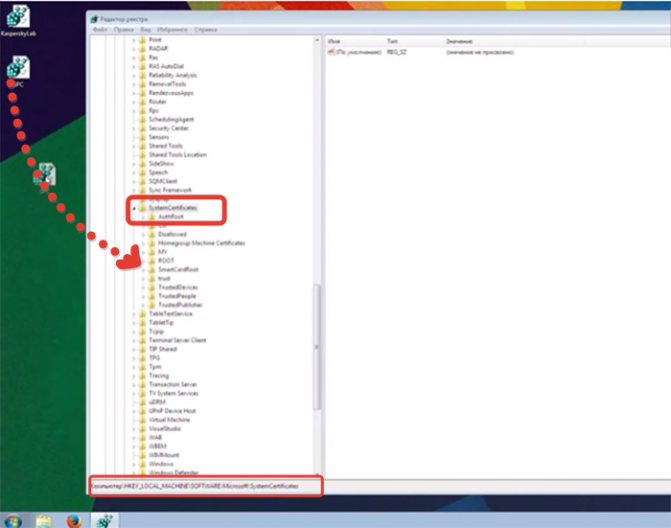Expand the Print key
The width and height of the screenshot is (671, 528).
pos(134,40)
